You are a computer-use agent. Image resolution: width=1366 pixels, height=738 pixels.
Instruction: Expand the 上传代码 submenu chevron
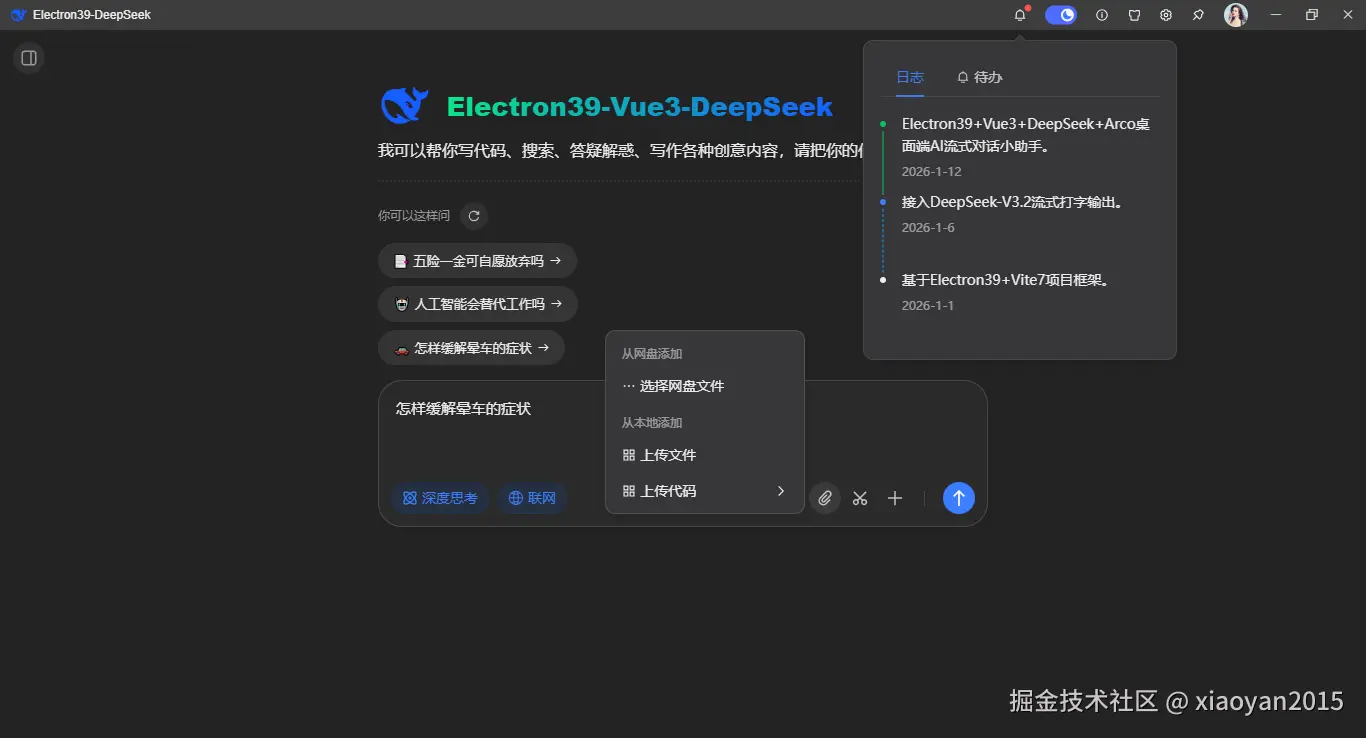pyautogui.click(x=781, y=491)
